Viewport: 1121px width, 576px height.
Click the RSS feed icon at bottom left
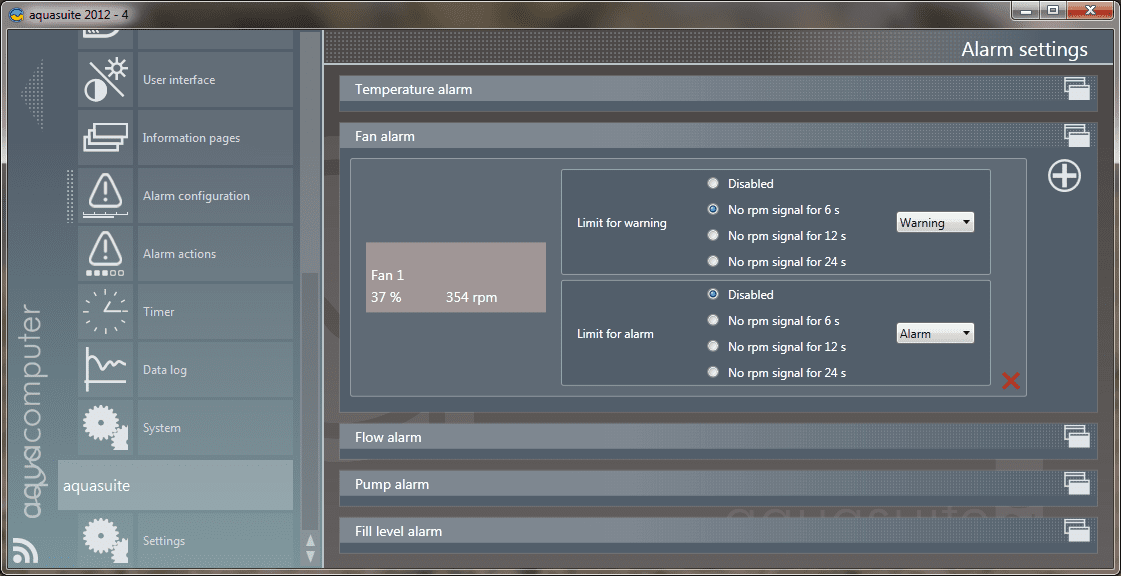26,552
